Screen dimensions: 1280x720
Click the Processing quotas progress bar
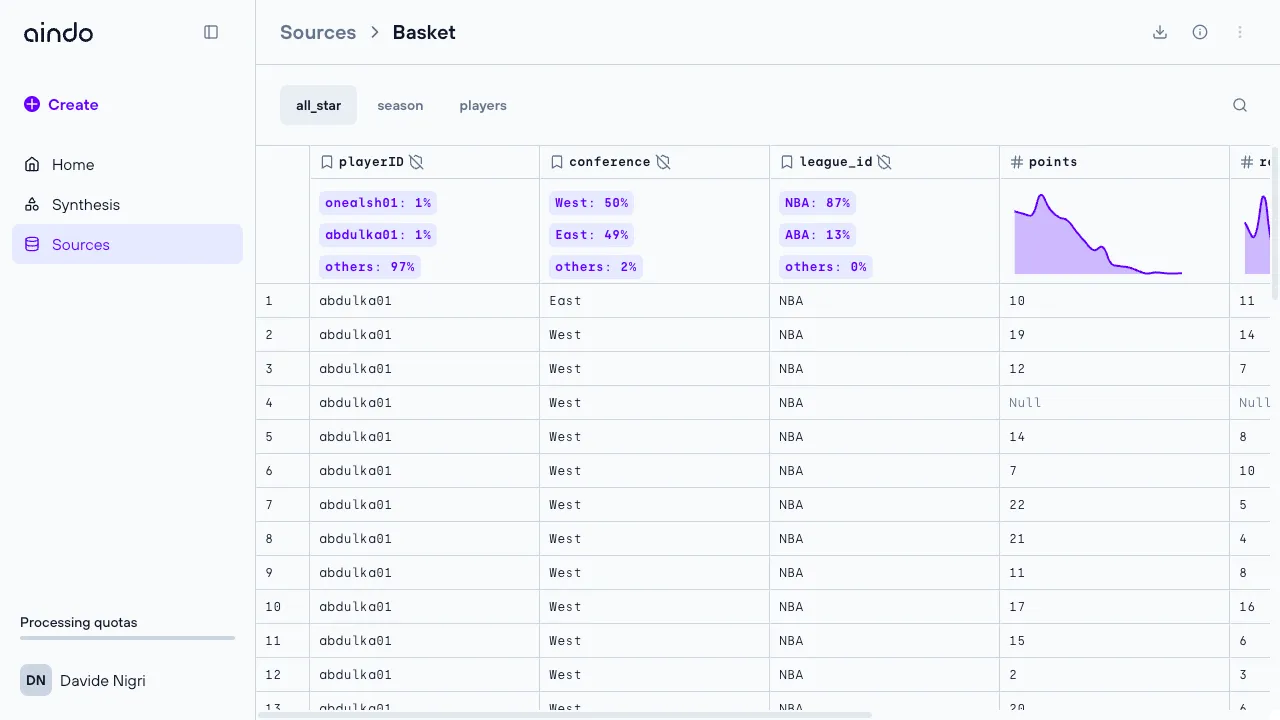point(127,638)
